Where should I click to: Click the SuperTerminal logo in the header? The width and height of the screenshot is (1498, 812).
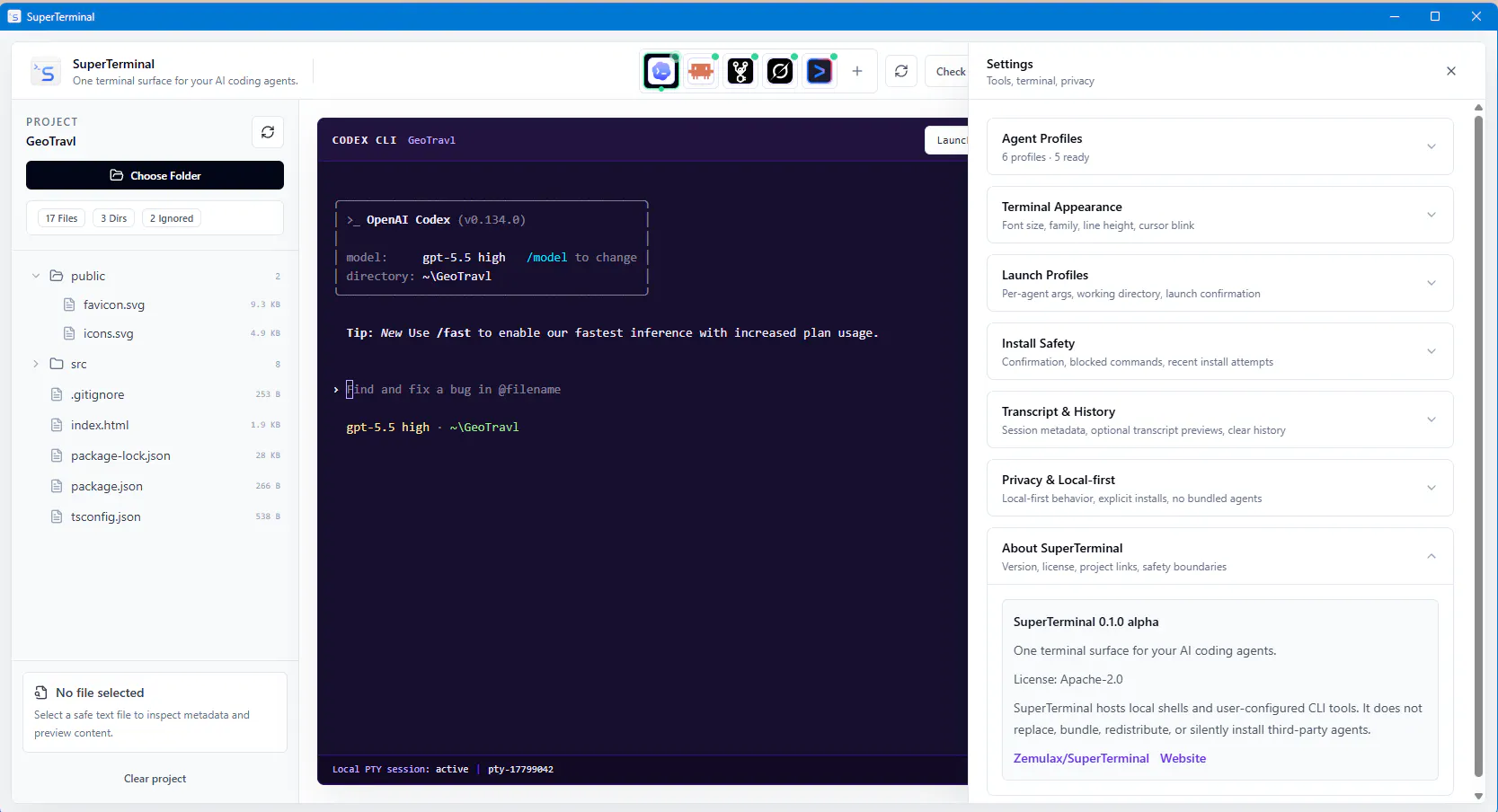(45, 72)
